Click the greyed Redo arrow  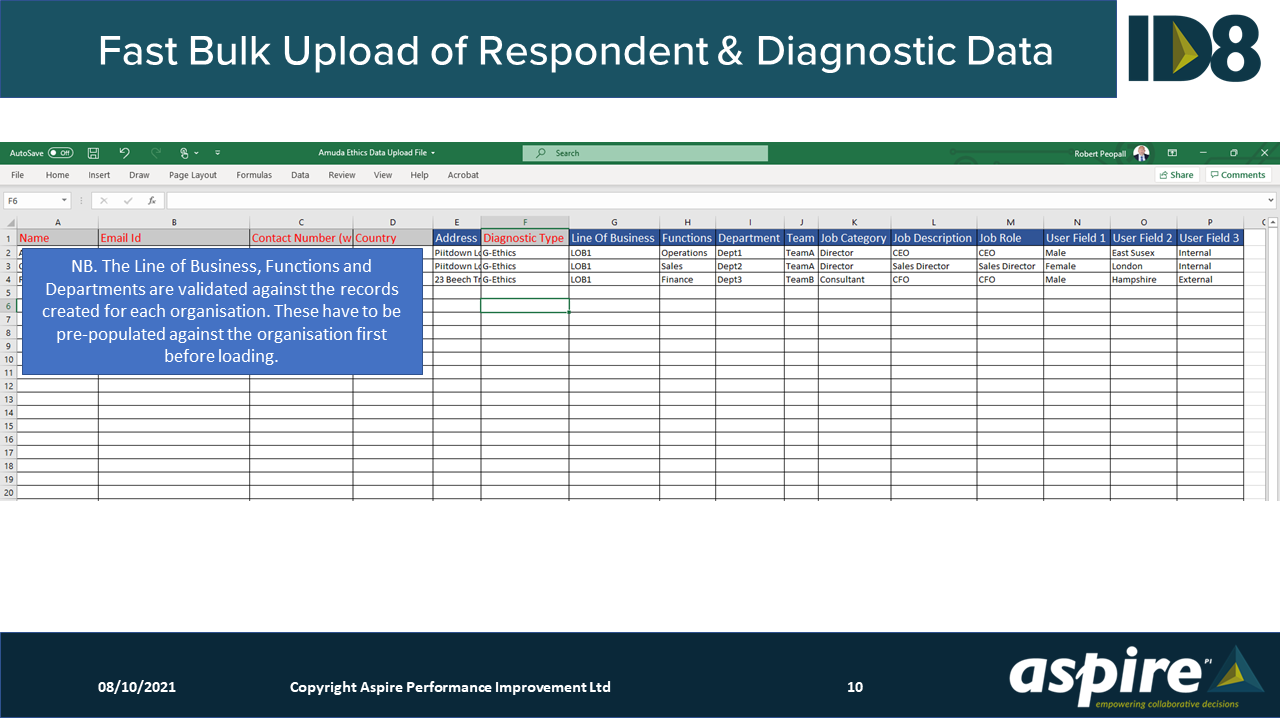(156, 153)
